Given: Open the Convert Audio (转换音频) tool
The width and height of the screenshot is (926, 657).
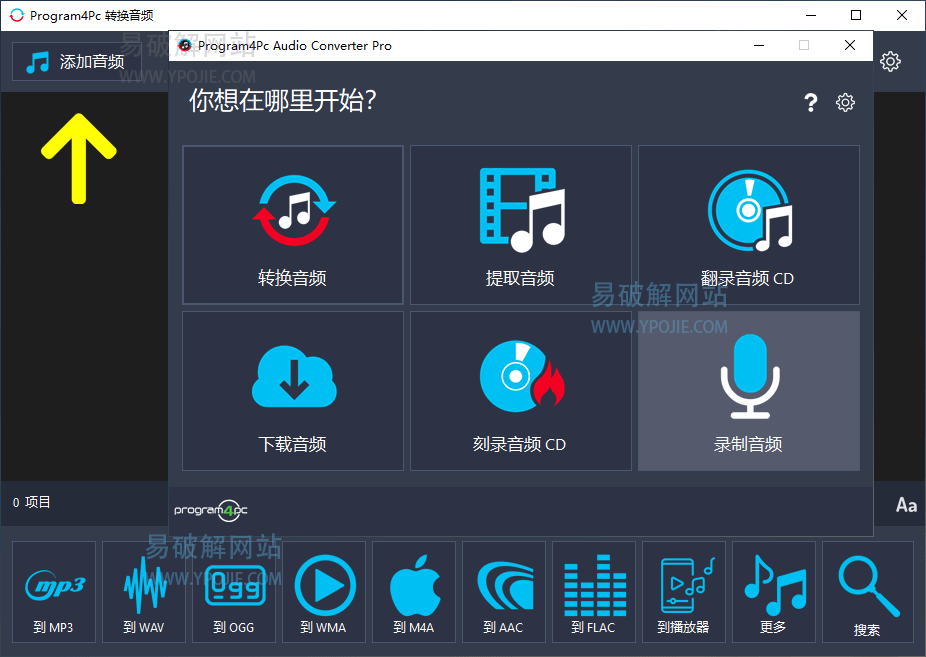Looking at the screenshot, I should [292, 224].
